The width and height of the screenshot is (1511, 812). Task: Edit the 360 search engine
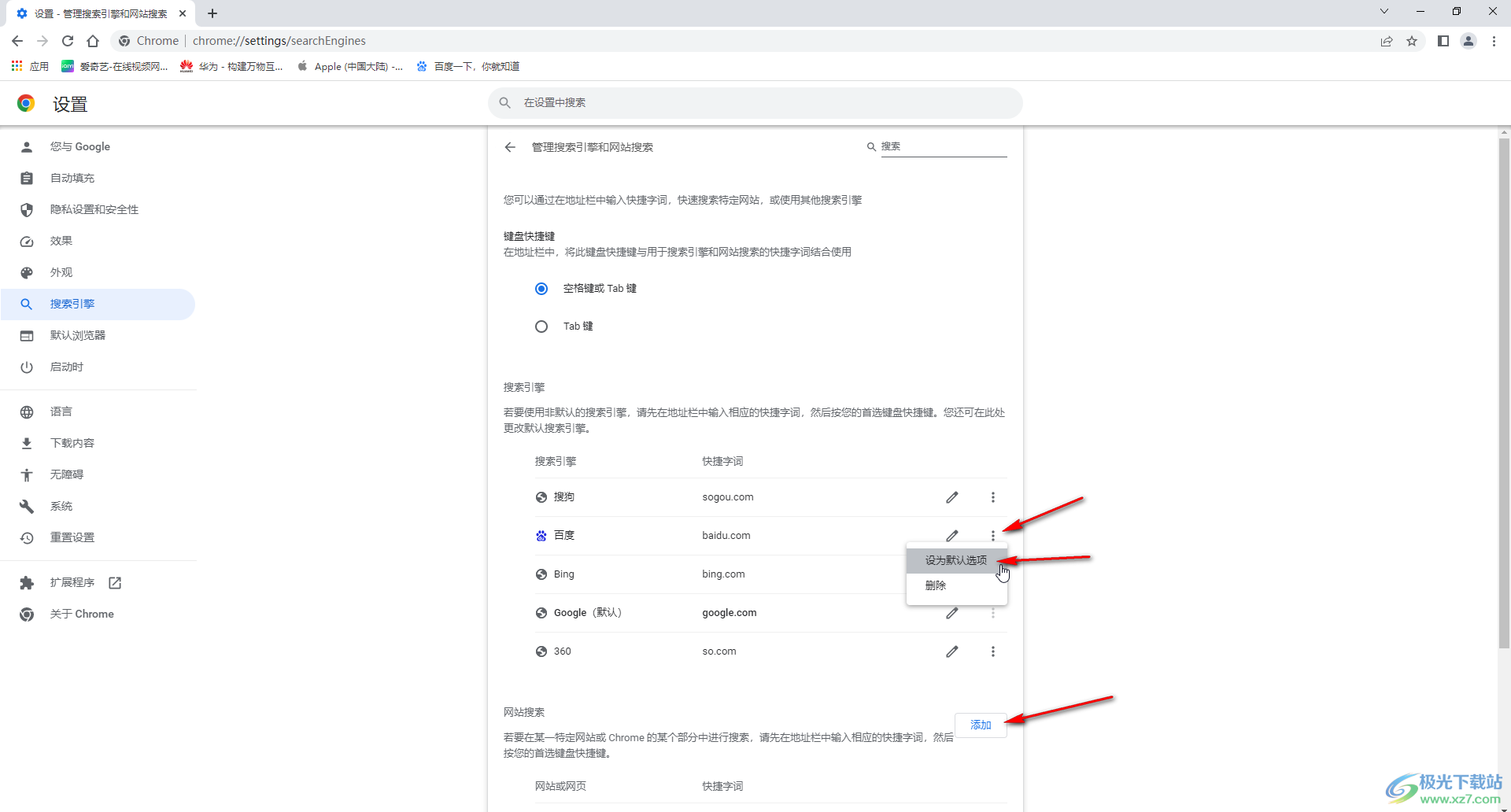pos(952,651)
